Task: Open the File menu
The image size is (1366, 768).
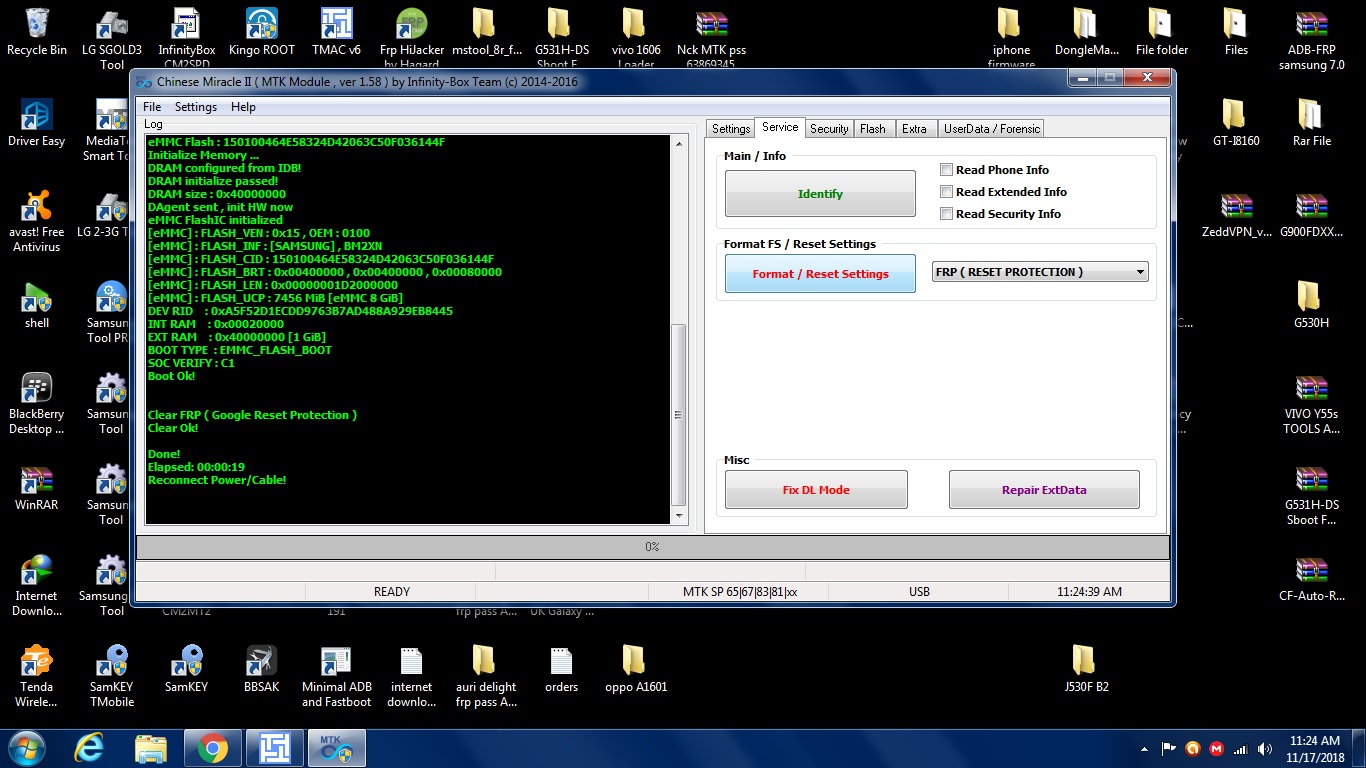Action: pyautogui.click(x=152, y=107)
